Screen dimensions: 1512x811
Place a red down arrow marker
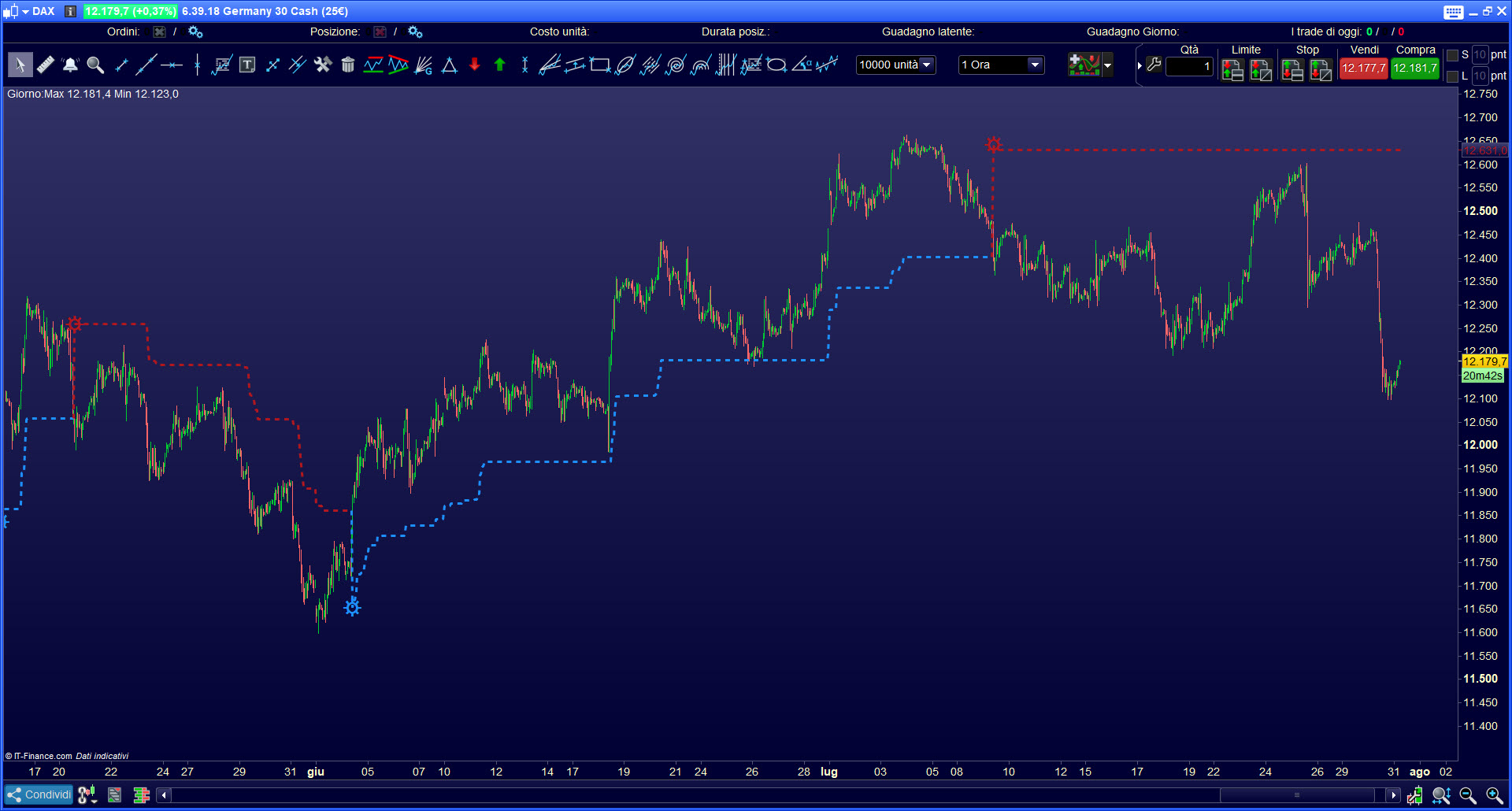tap(474, 65)
